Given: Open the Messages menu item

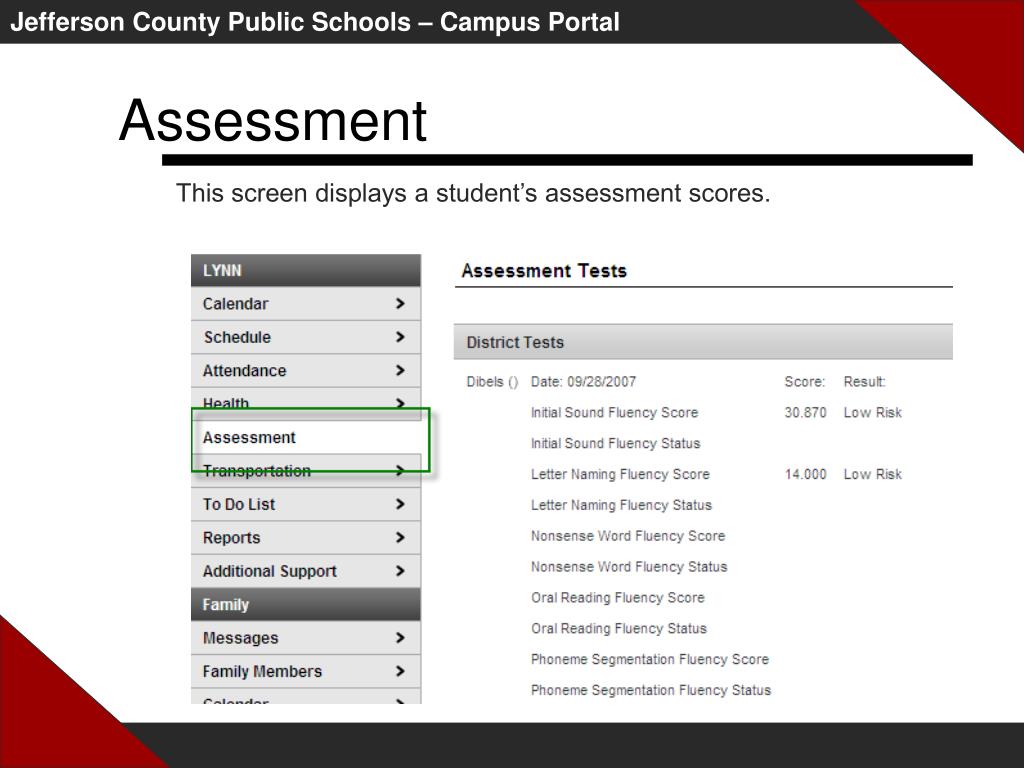Looking at the screenshot, I should pos(306,638).
